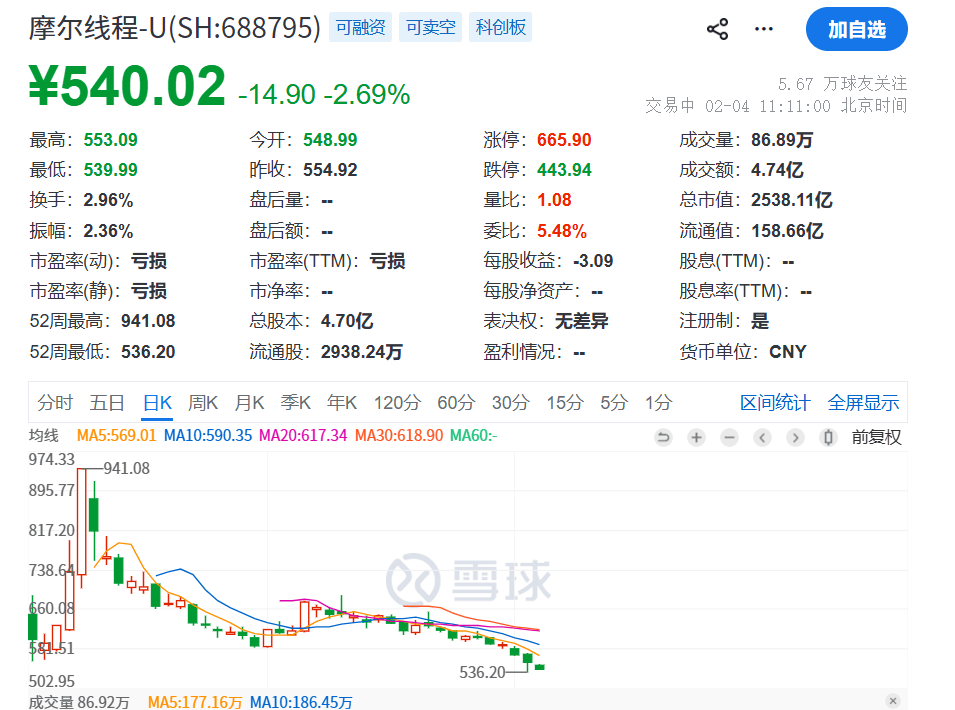Viewport: 955px width, 710px height.
Task: Switch to the 分时 chart tab
Action: 55,403
